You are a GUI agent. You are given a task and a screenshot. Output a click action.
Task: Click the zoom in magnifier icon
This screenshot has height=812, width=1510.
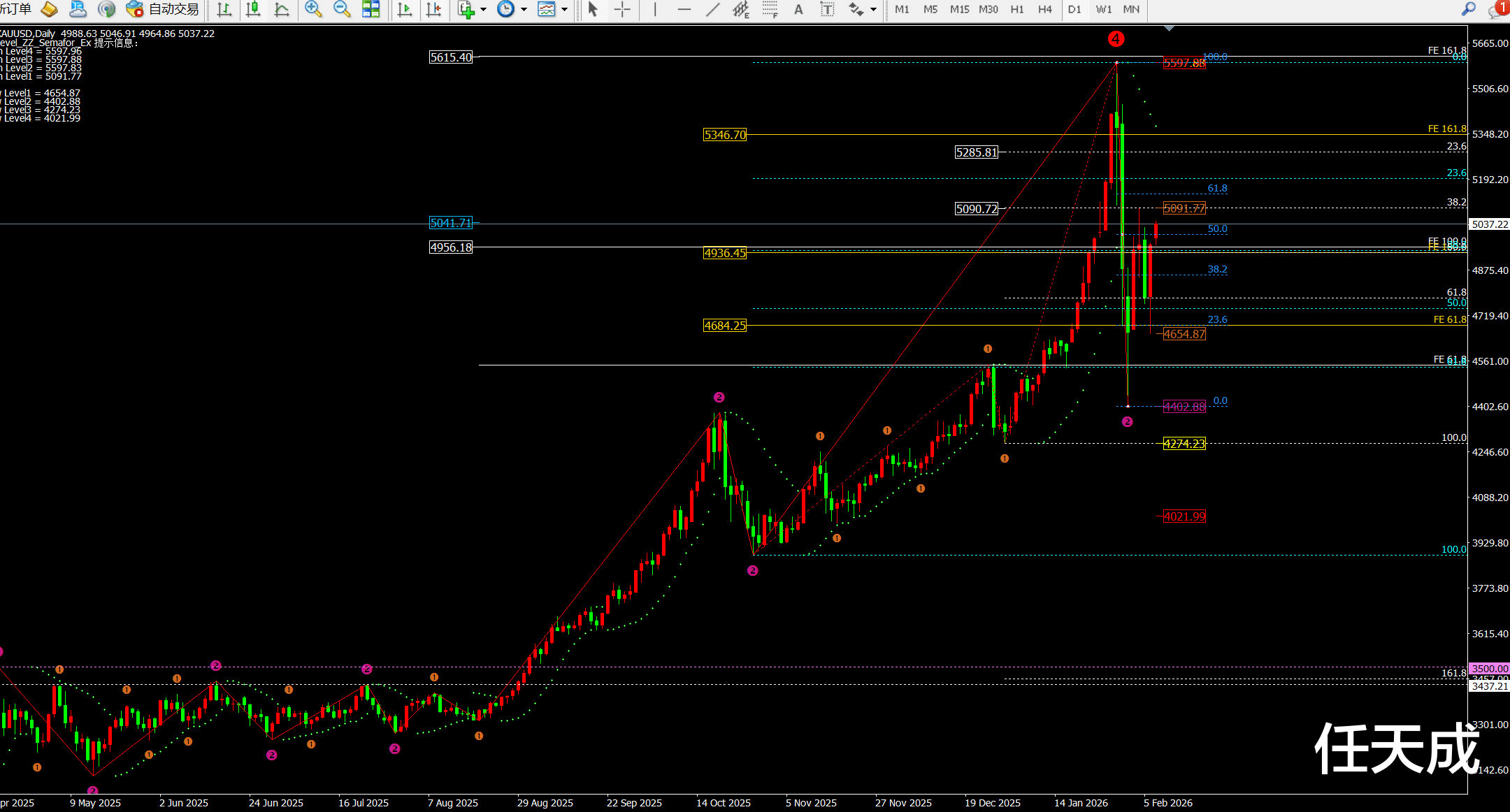coord(313,9)
